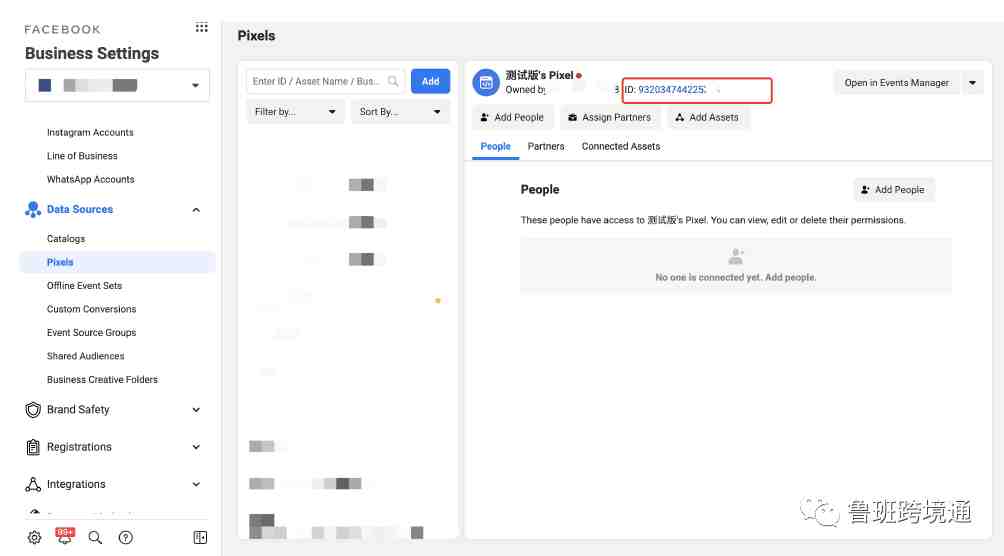Open Custom Conversions
The width and height of the screenshot is (1004, 556).
coord(92,309)
